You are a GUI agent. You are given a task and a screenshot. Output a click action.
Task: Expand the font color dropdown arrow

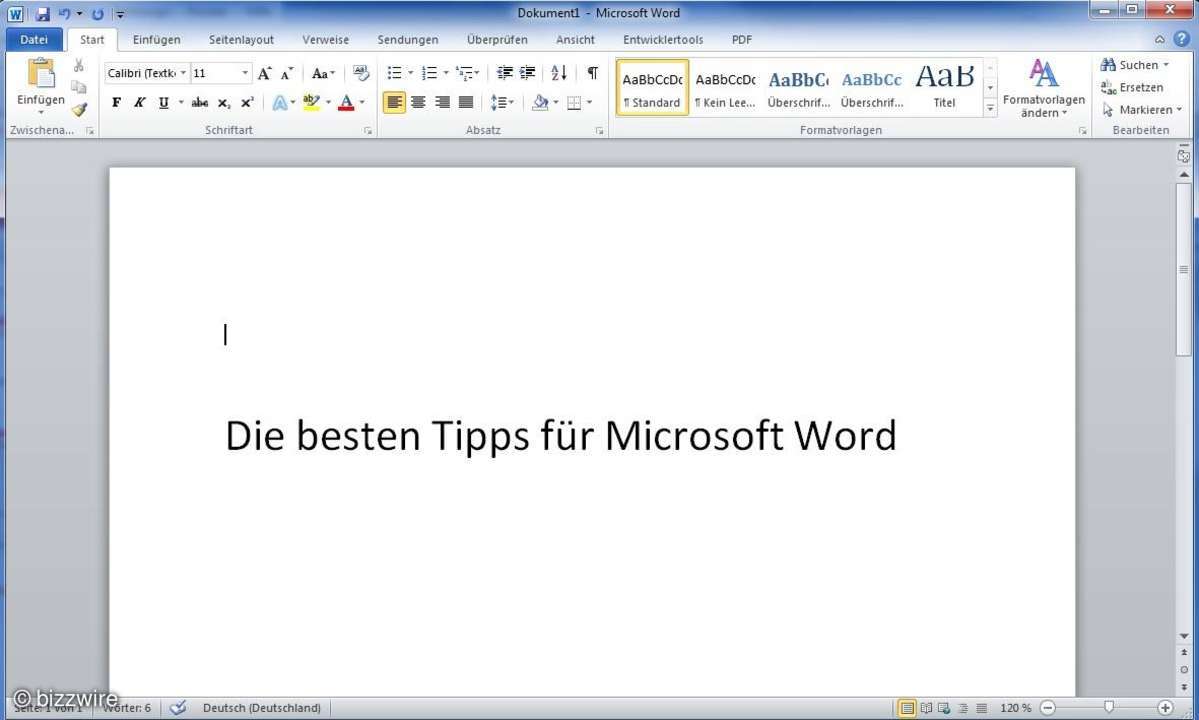click(x=362, y=102)
